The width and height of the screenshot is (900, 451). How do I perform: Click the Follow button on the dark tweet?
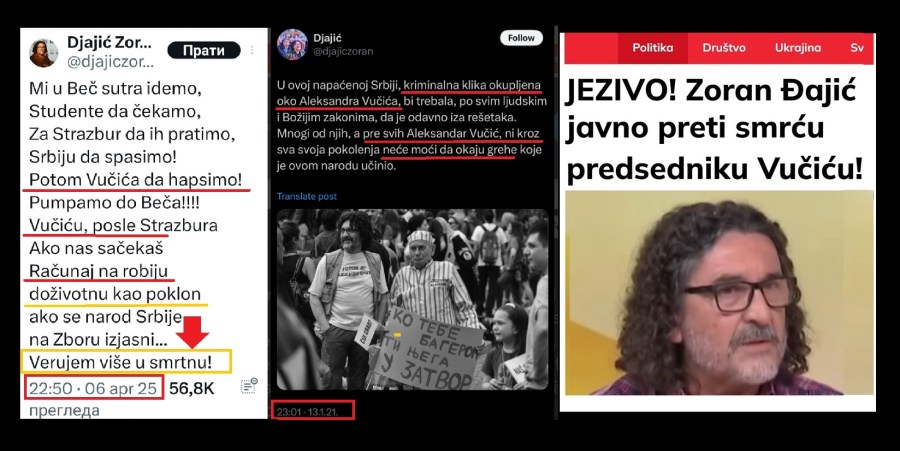[521, 38]
